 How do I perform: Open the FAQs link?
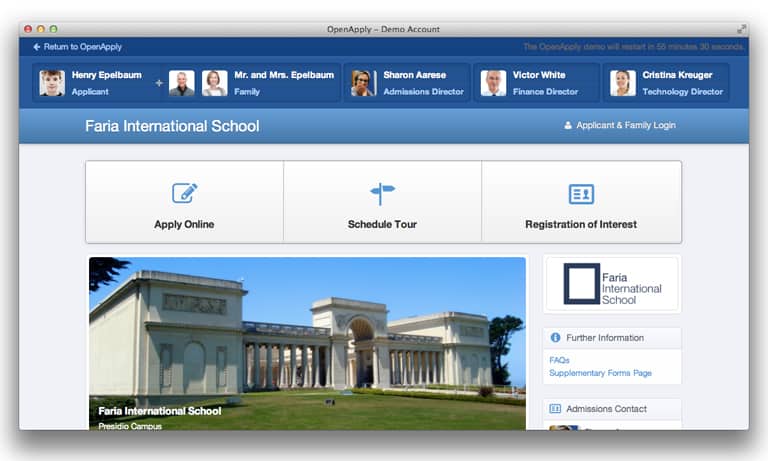pyautogui.click(x=559, y=360)
